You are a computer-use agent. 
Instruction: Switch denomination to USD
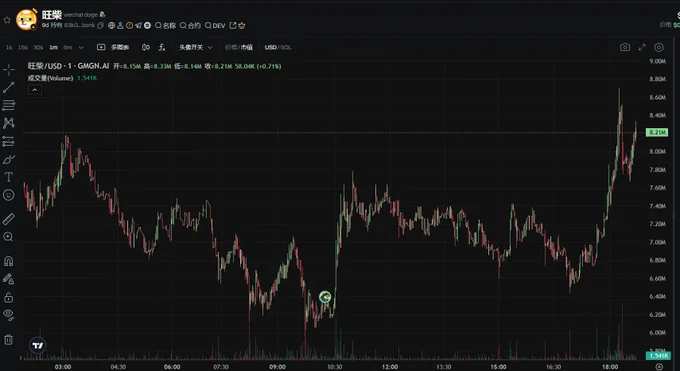[271, 47]
